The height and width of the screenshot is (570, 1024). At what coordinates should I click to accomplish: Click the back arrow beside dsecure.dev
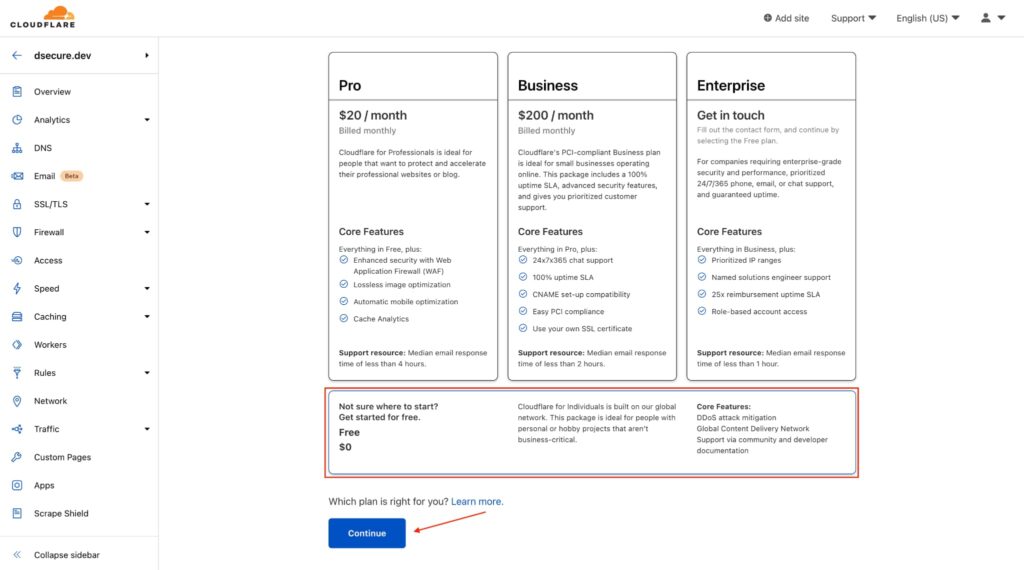17,55
